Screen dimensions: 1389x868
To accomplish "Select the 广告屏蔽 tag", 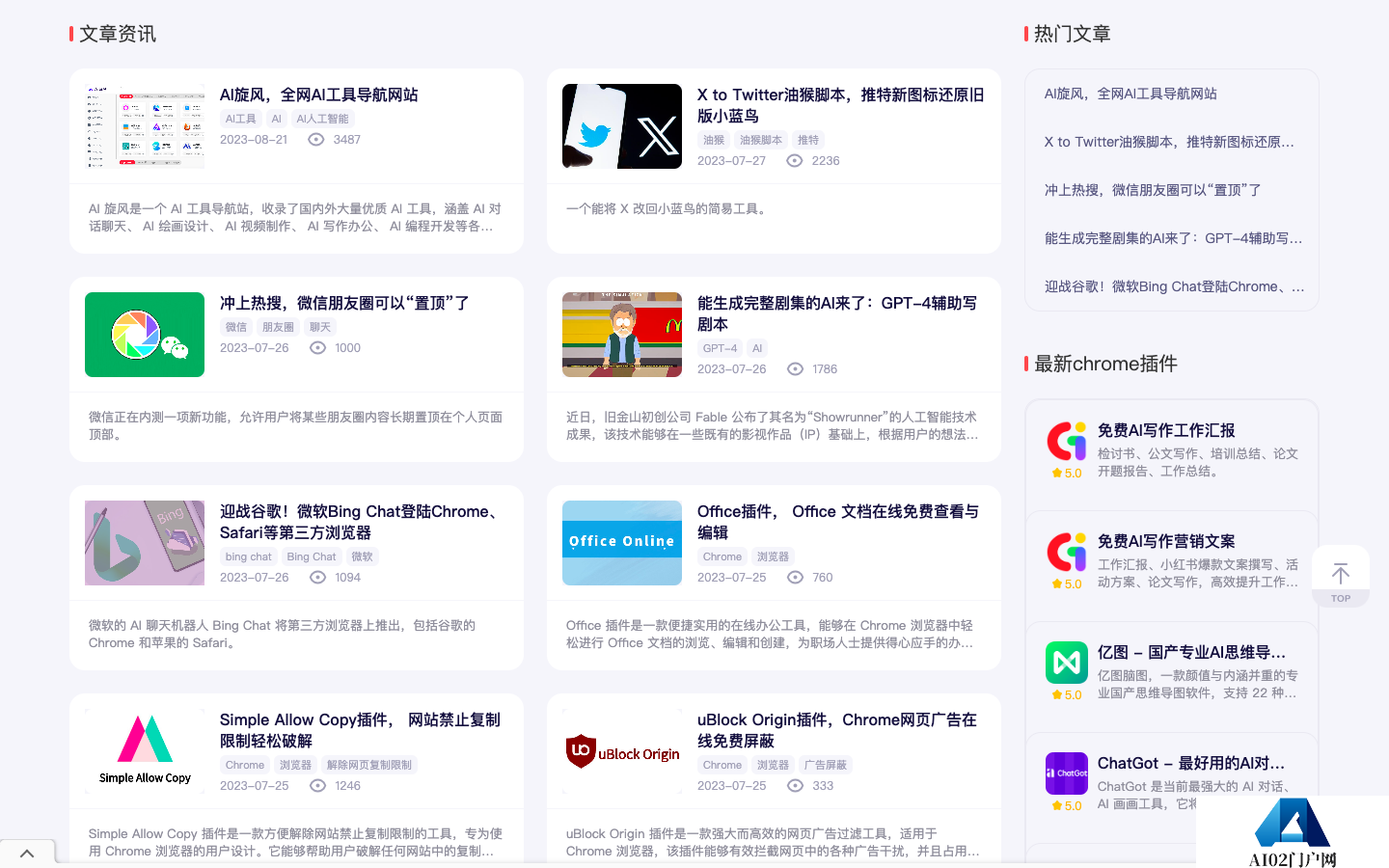I will [x=826, y=765].
